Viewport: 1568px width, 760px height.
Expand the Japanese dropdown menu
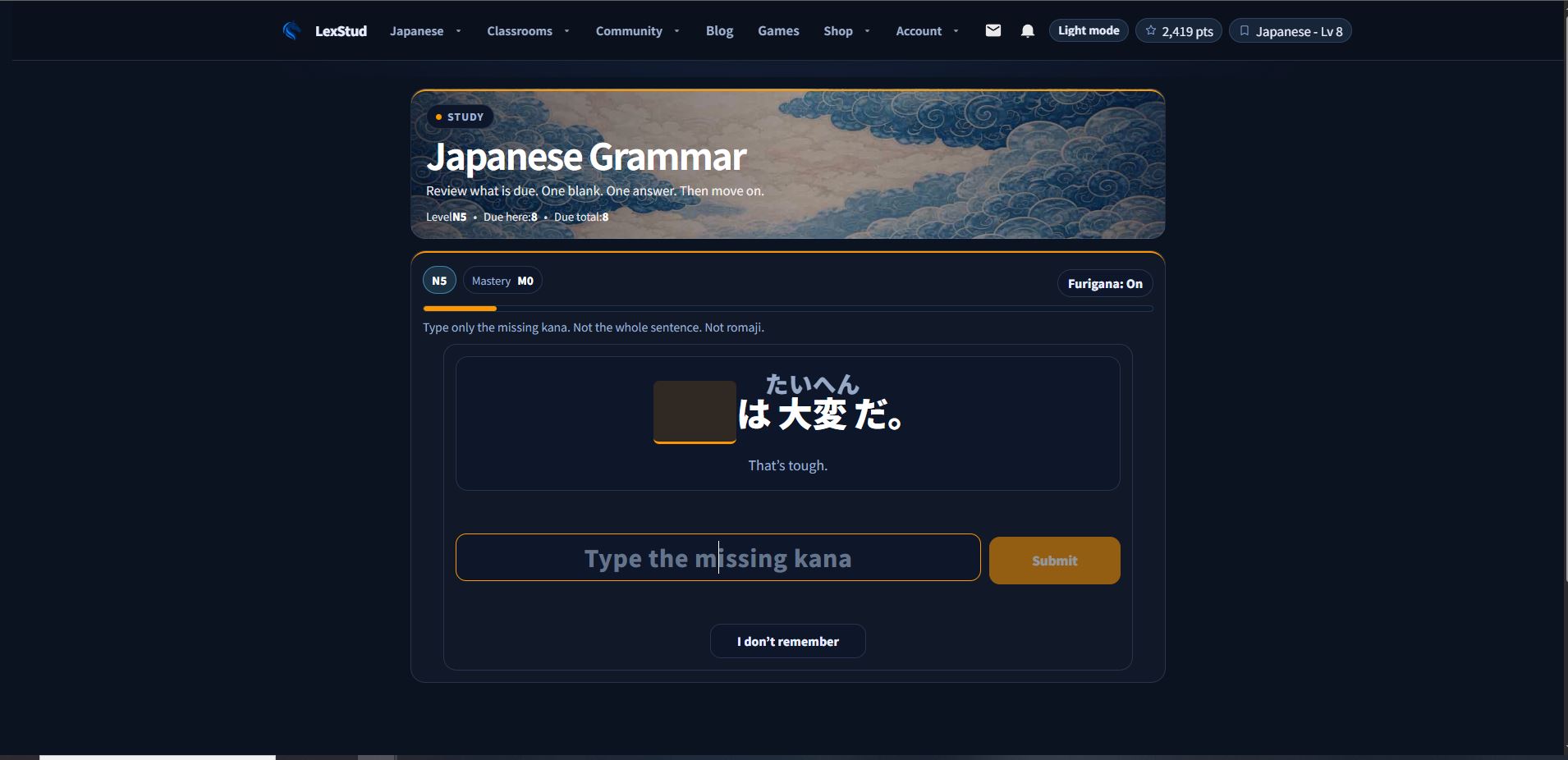pyautogui.click(x=425, y=31)
